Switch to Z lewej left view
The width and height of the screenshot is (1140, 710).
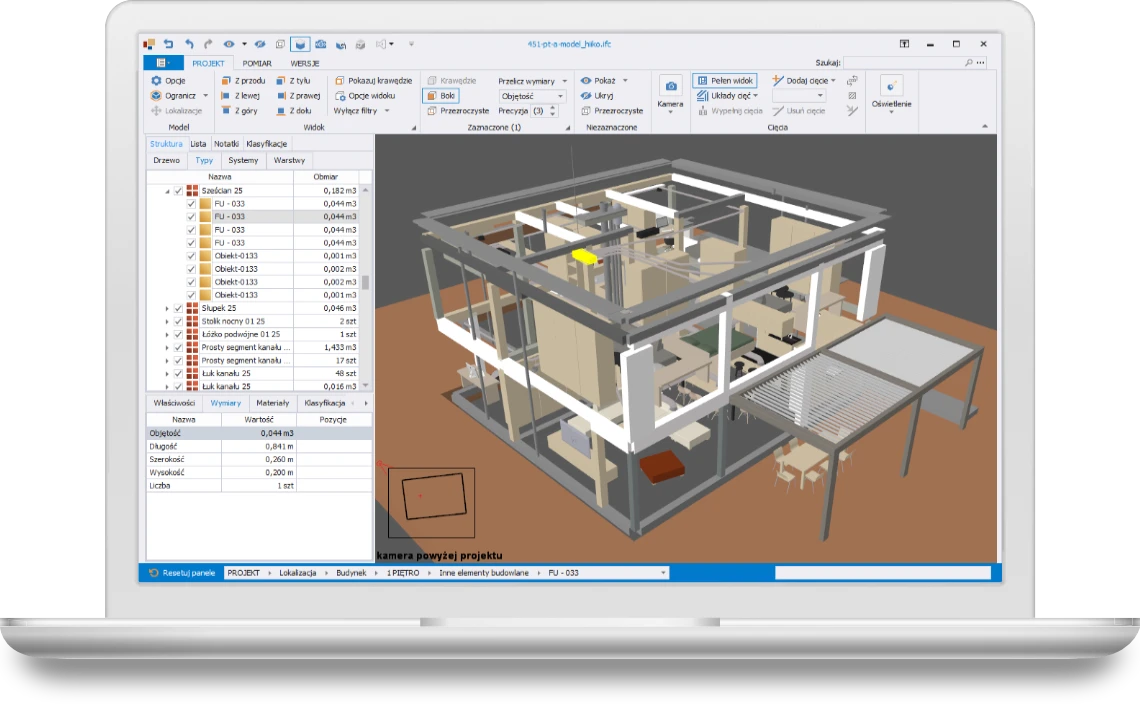pyautogui.click(x=240, y=95)
